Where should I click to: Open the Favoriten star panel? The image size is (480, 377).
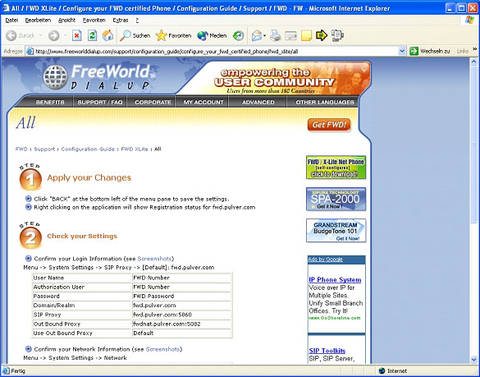coord(173,35)
